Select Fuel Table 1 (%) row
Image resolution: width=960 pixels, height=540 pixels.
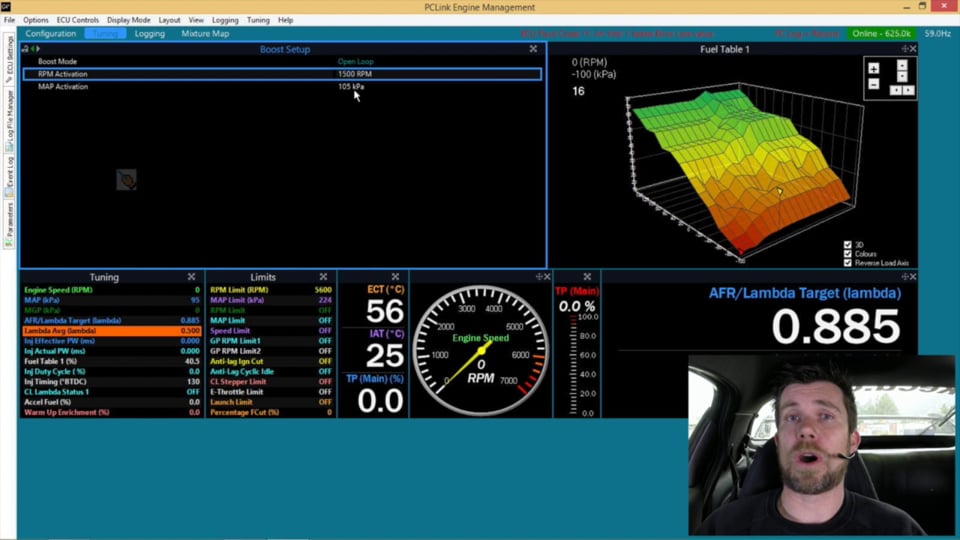pos(112,361)
